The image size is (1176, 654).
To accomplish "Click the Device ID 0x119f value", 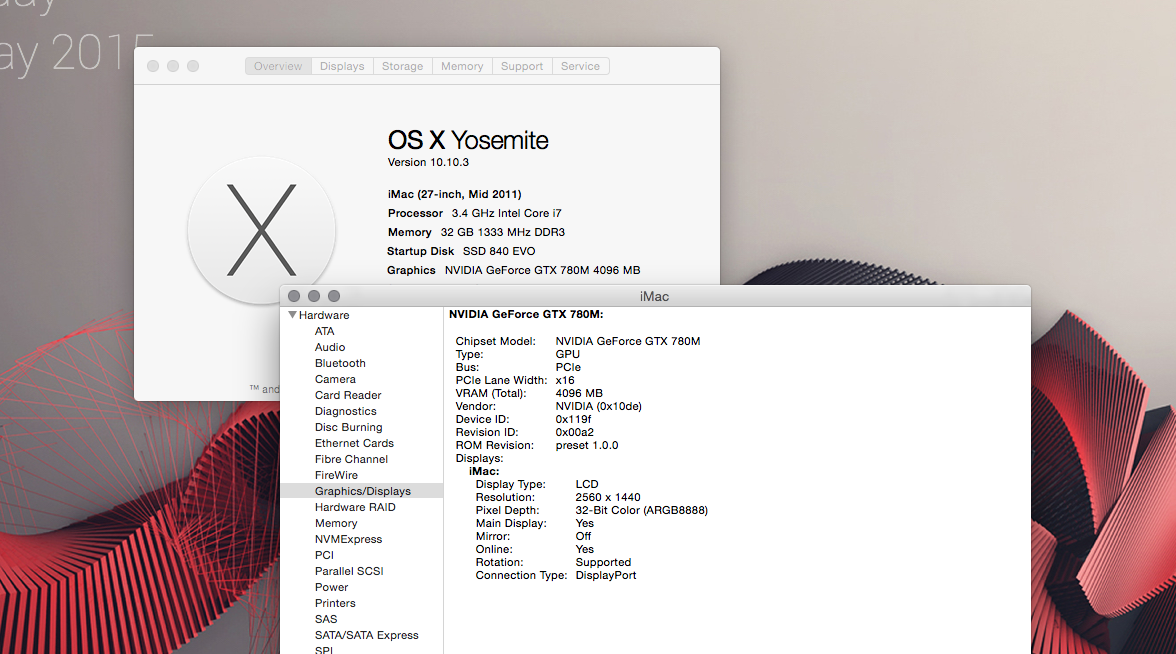I will pyautogui.click(x=573, y=419).
